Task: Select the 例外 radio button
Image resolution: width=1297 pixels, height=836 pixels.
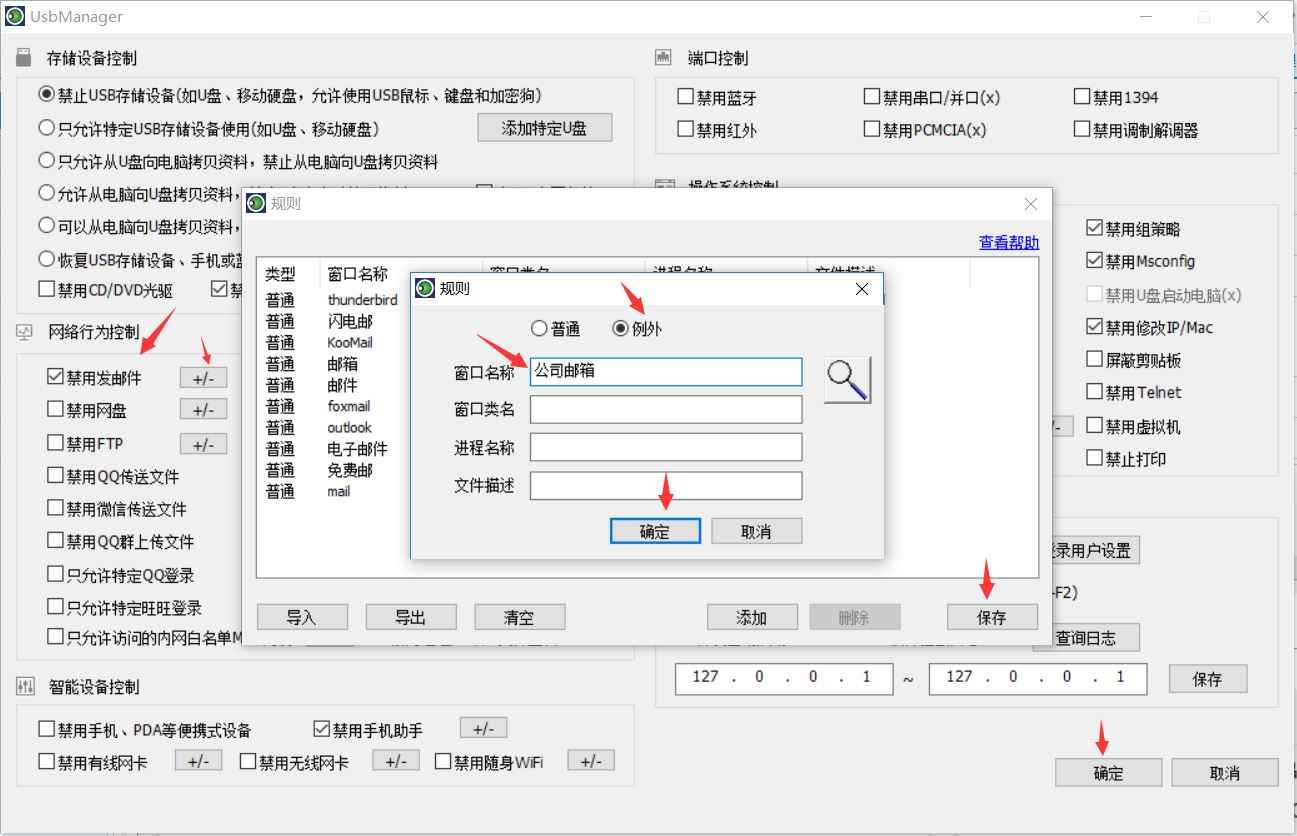Action: [x=620, y=328]
